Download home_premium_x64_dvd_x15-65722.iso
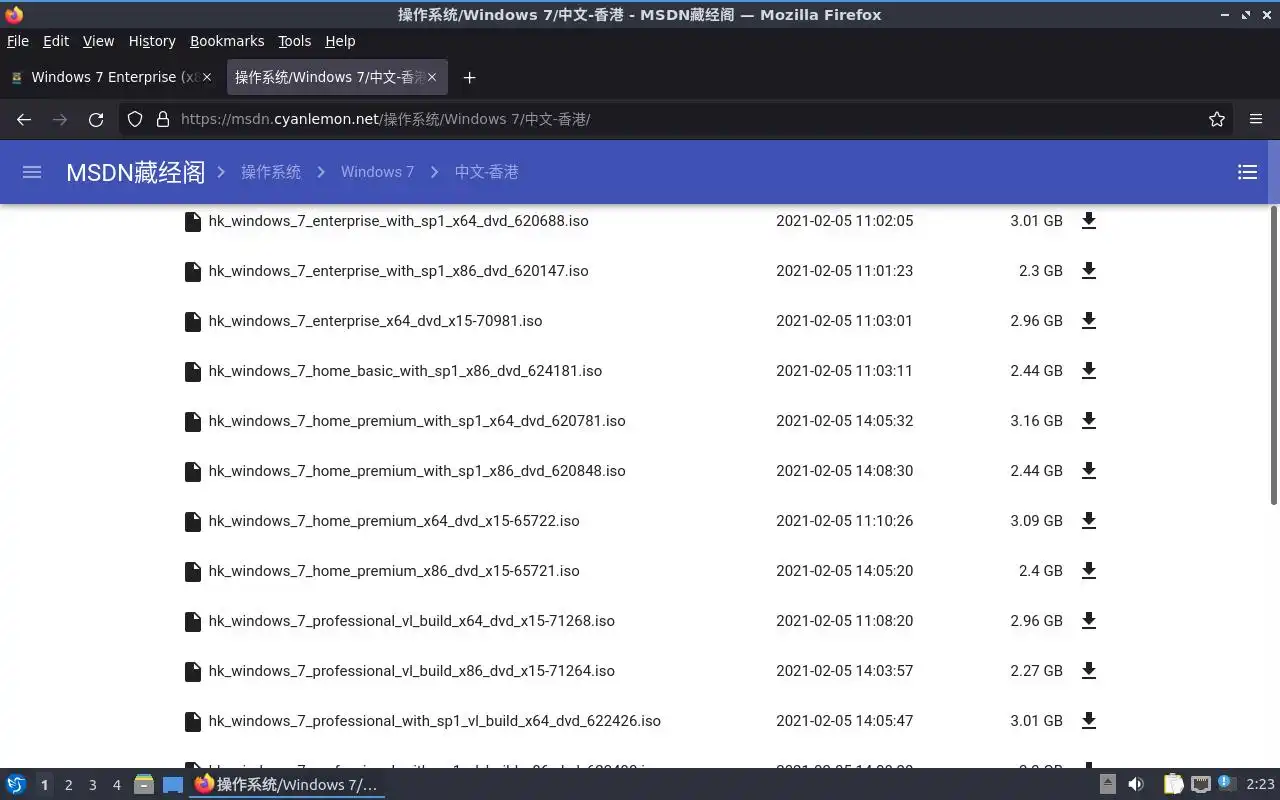Image resolution: width=1280 pixels, height=800 pixels. (x=1089, y=521)
